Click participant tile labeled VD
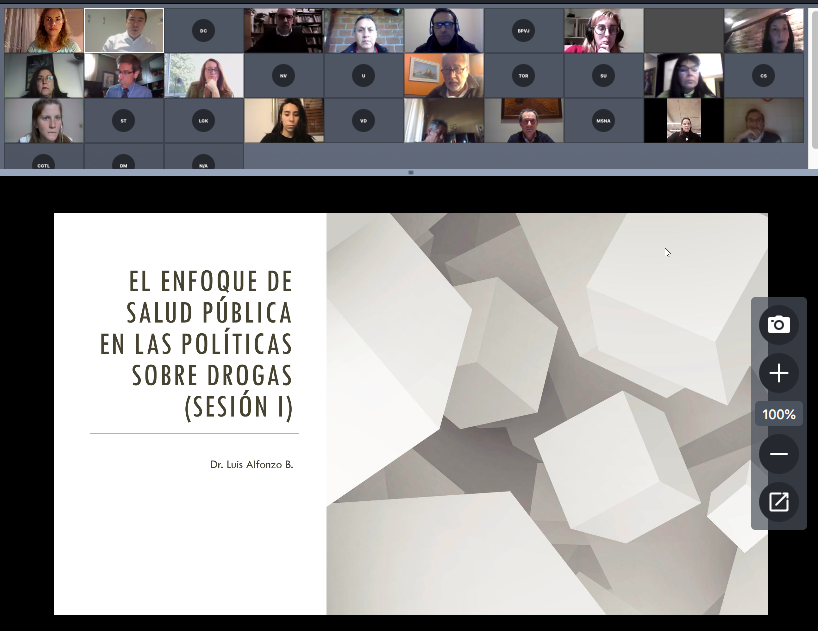818x631 pixels. (363, 121)
